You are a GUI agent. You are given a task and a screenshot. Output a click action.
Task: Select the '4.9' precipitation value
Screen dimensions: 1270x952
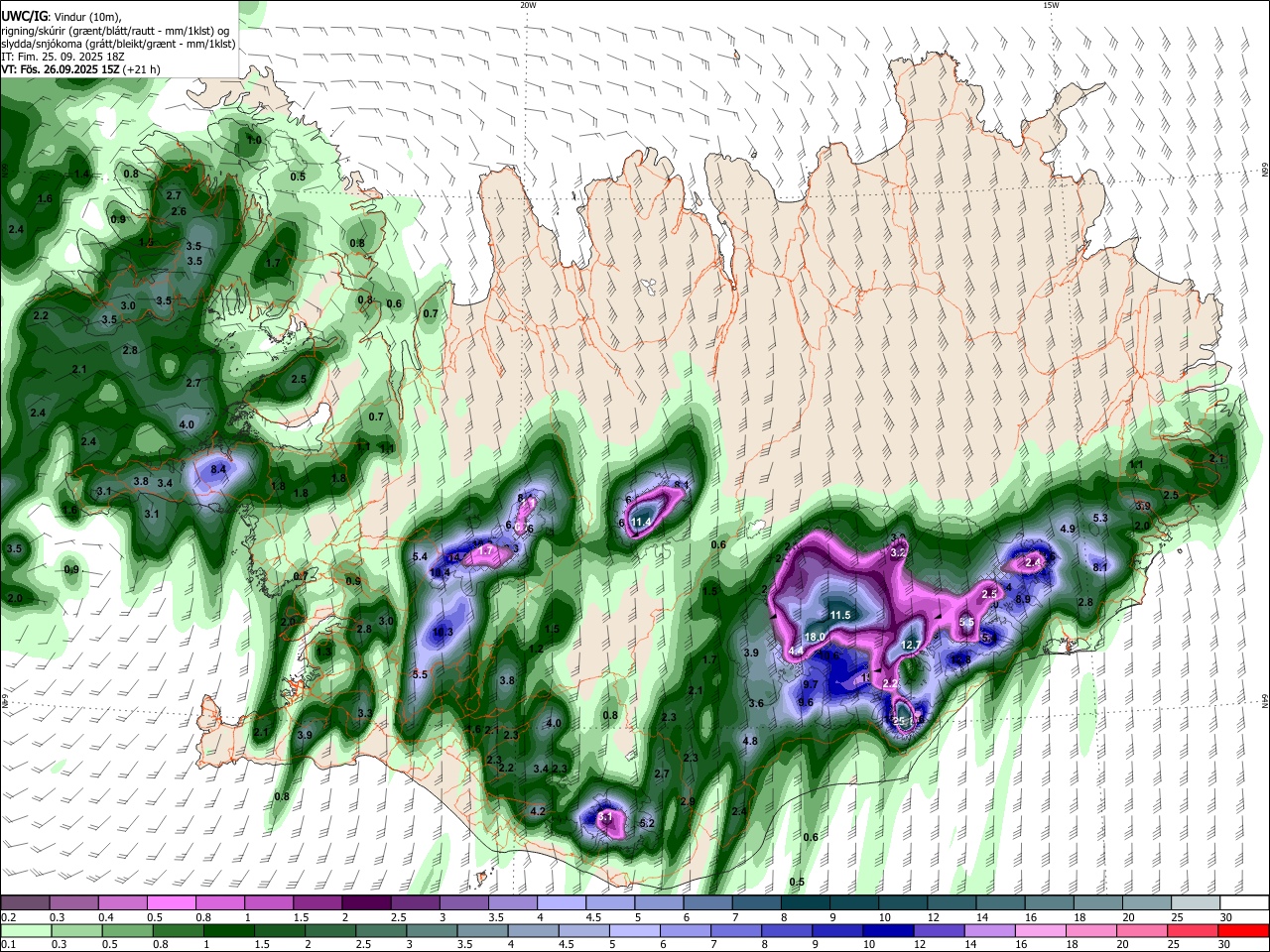point(1068,529)
